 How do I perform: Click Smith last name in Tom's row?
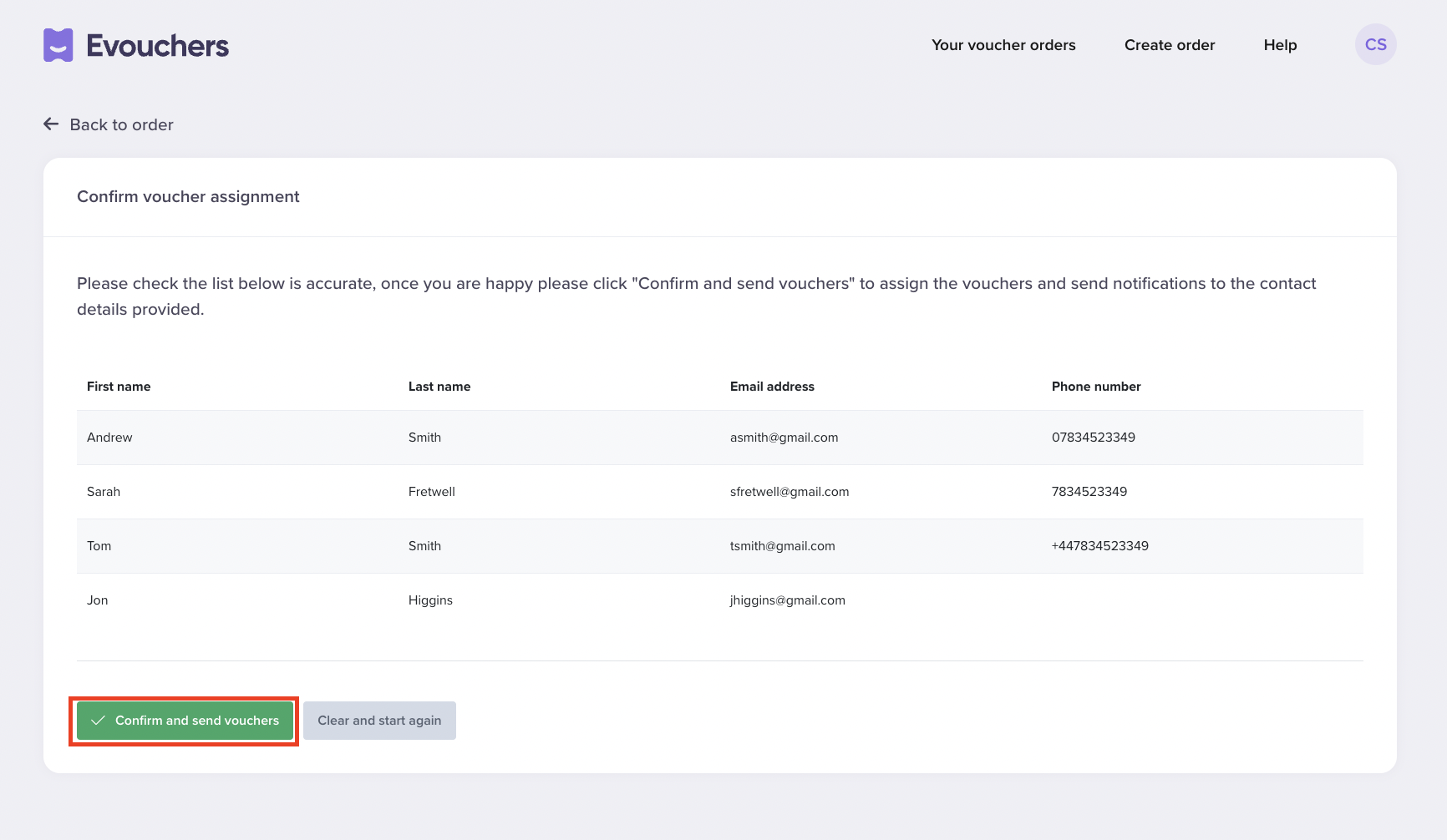click(424, 546)
